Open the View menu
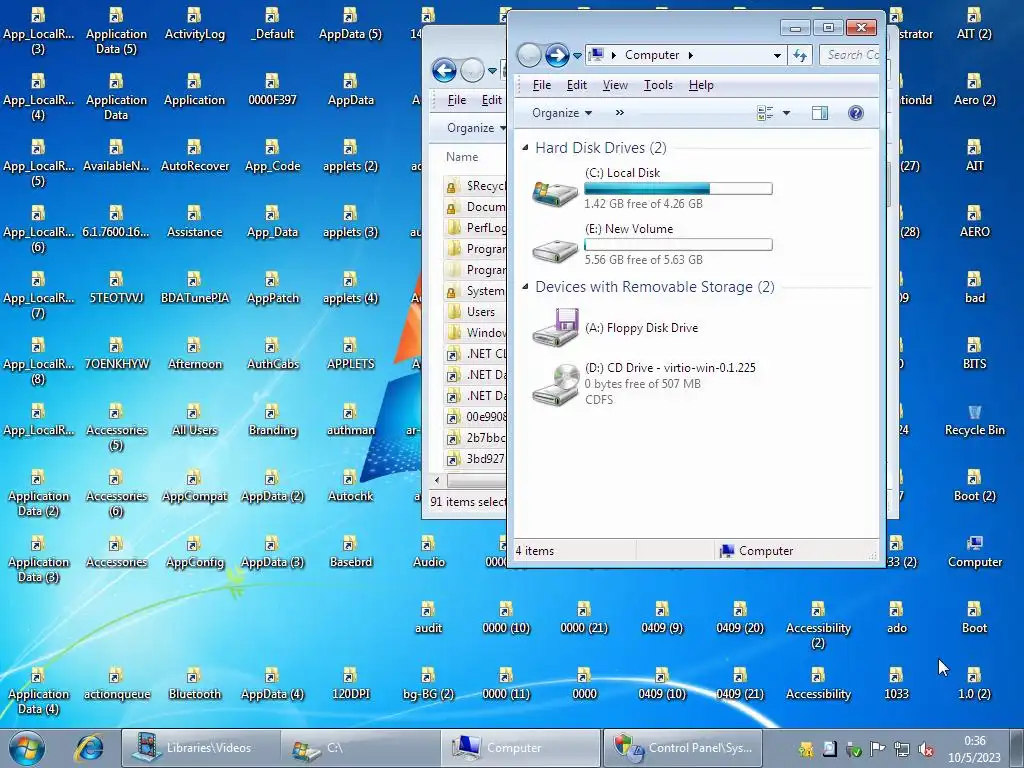 (615, 85)
